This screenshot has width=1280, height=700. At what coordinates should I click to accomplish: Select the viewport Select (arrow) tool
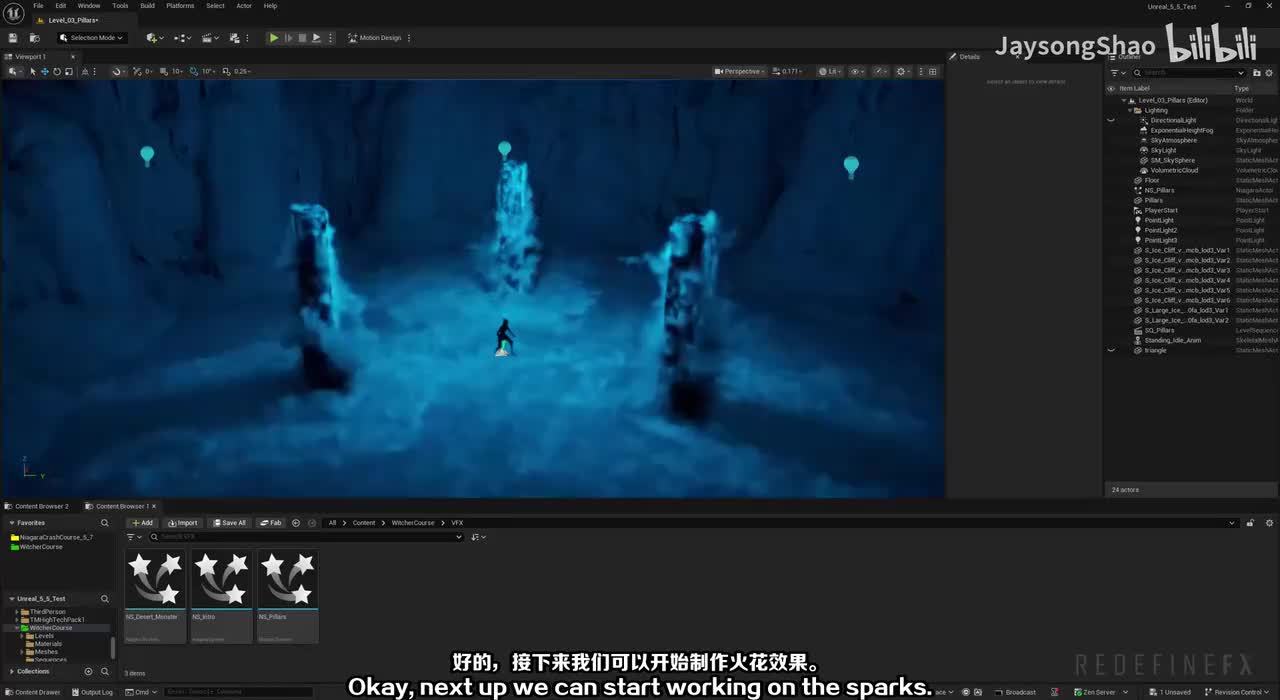click(32, 71)
